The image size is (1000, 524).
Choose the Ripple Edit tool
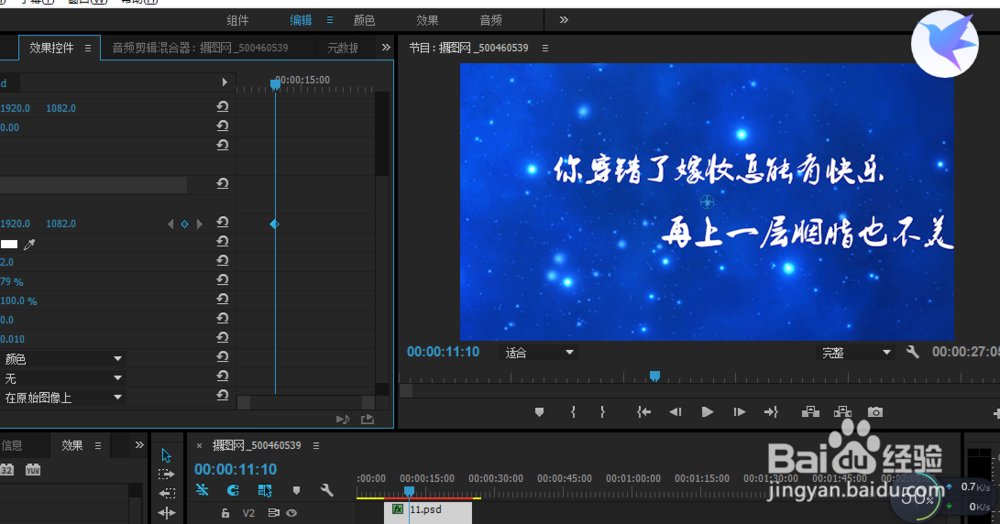click(166, 493)
